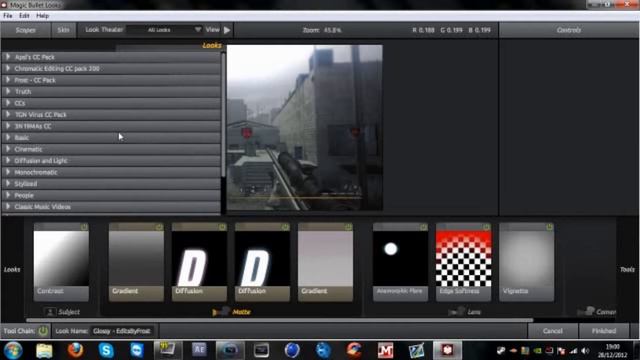Open Skype from the taskbar
The image size is (640, 360).
point(106,350)
